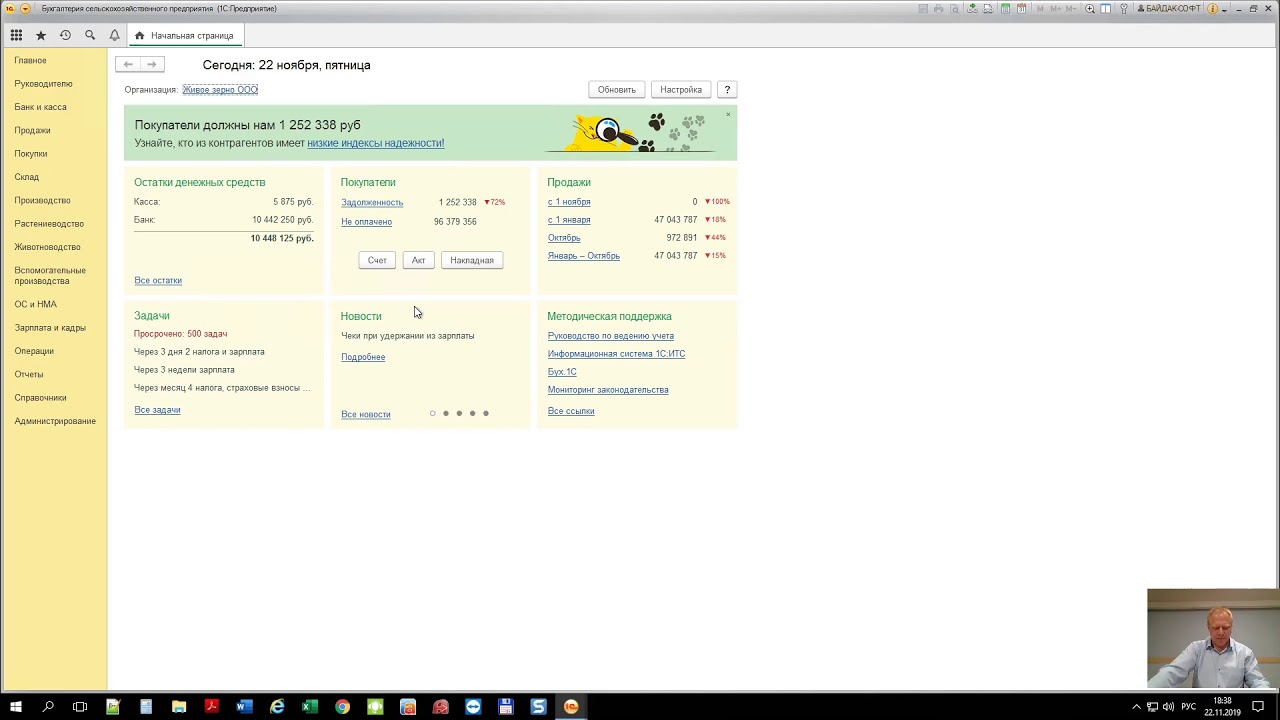Open TeamViewer from the taskbar
Screen dimensions: 1280x720
473,707
